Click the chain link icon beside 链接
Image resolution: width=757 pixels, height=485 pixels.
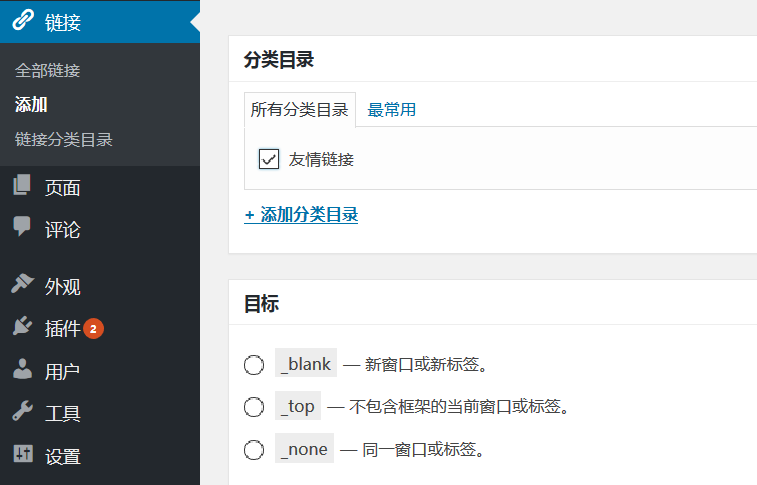[23, 20]
